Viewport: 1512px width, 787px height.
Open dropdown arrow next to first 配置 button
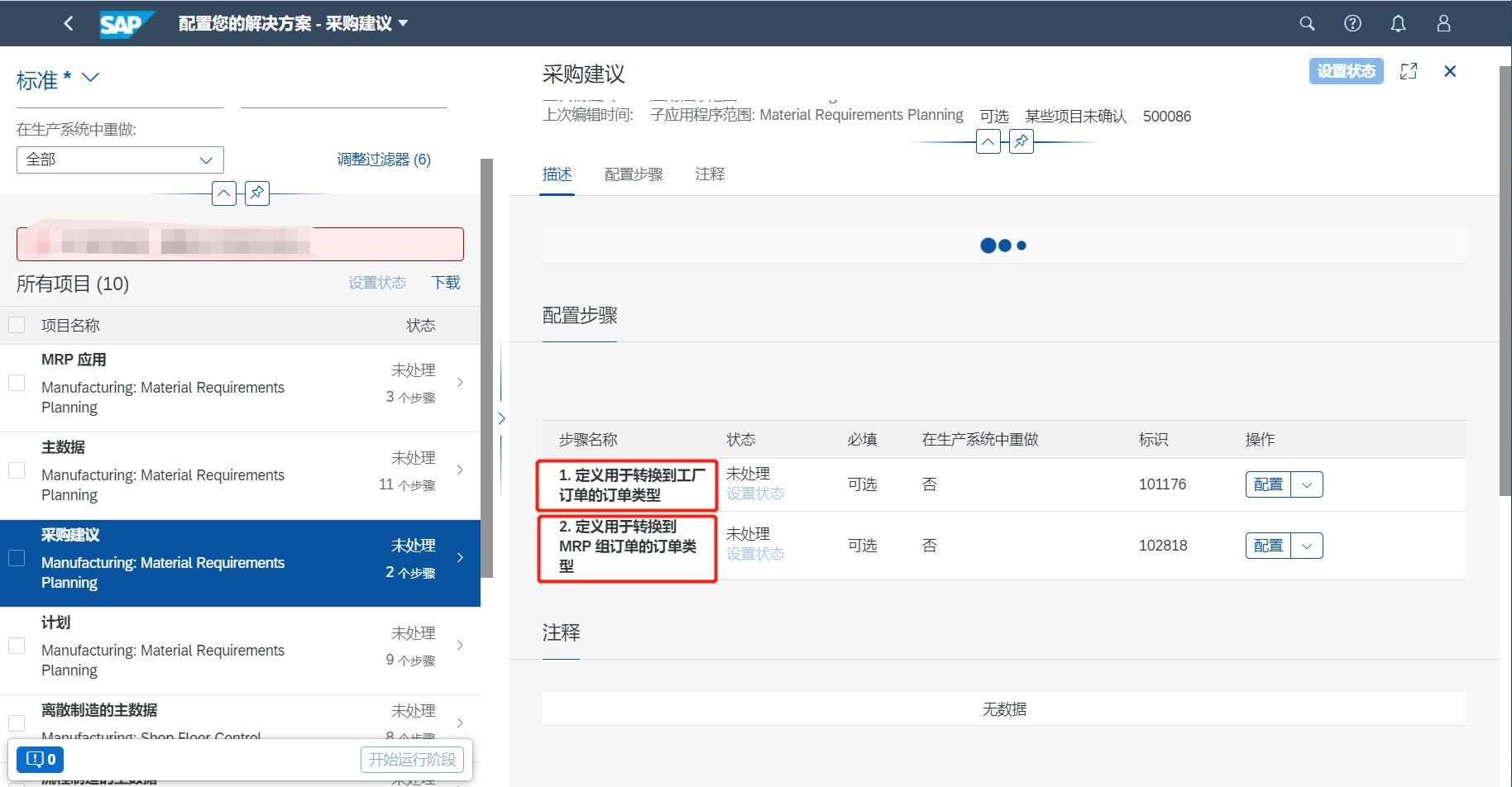(x=1306, y=484)
